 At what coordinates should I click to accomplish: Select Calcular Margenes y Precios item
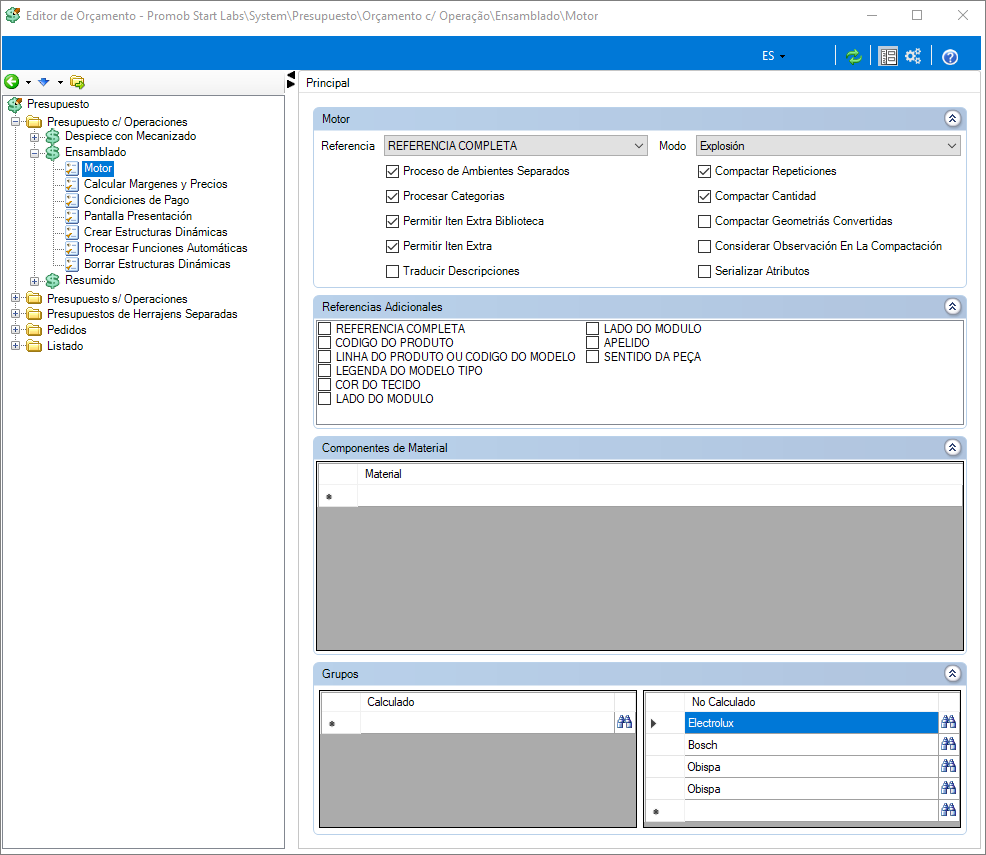pyautogui.click(x=155, y=184)
